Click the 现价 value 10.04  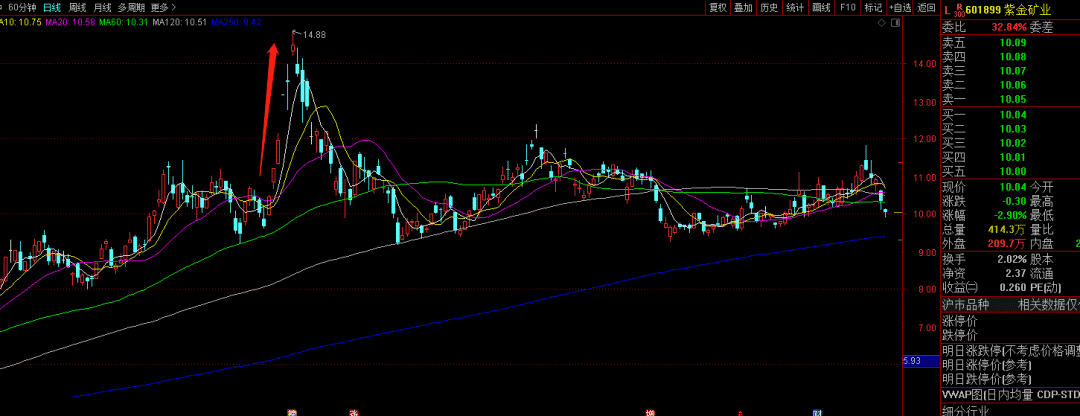(1012, 187)
